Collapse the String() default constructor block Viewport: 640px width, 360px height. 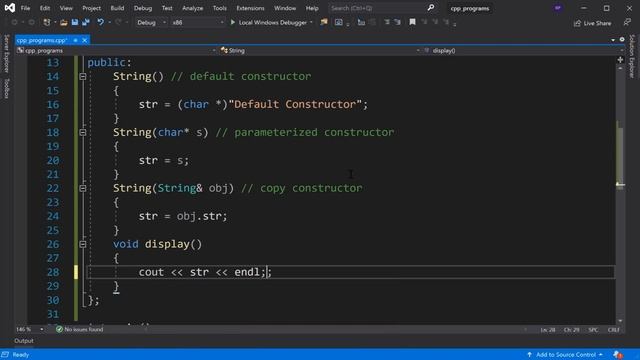82,76
